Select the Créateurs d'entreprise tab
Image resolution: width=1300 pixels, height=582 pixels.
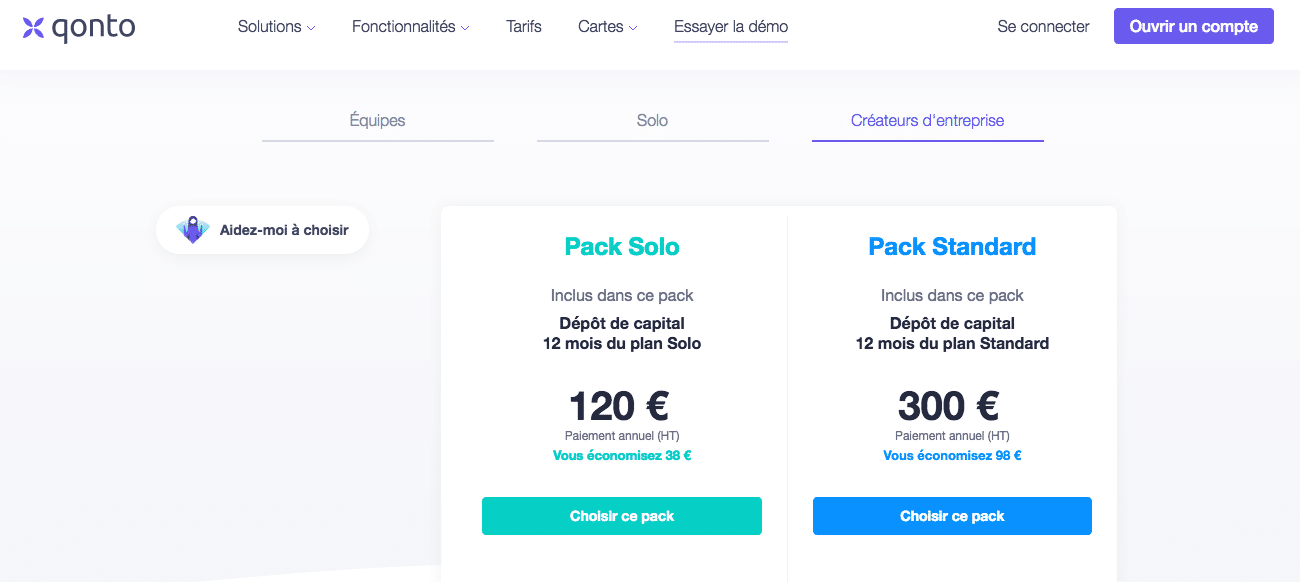point(928,121)
